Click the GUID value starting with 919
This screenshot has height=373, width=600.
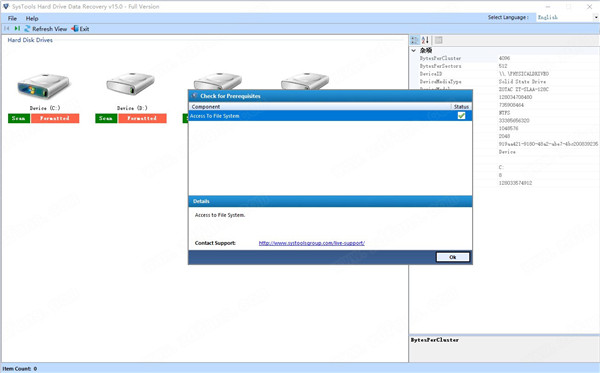(x=548, y=144)
